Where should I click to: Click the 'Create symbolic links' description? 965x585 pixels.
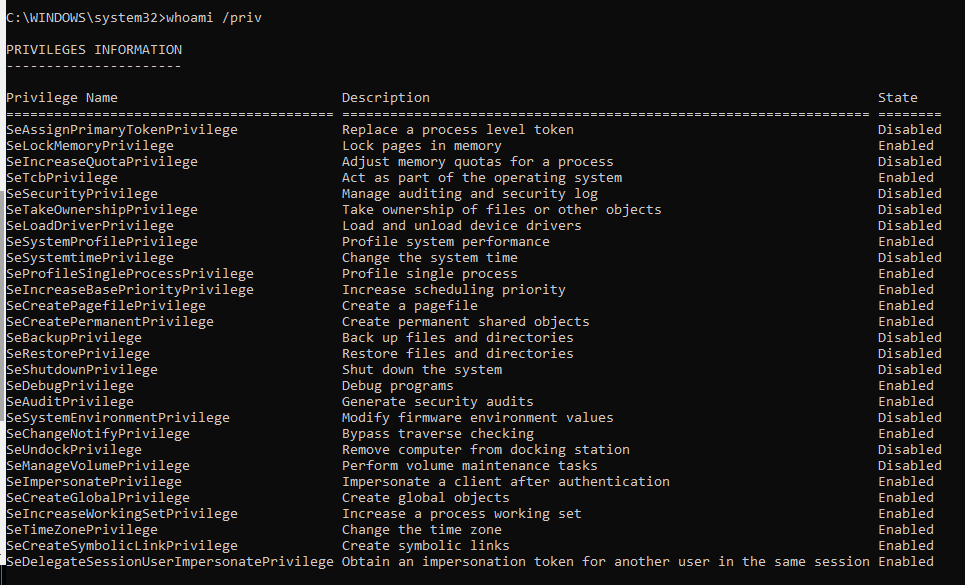(x=426, y=546)
